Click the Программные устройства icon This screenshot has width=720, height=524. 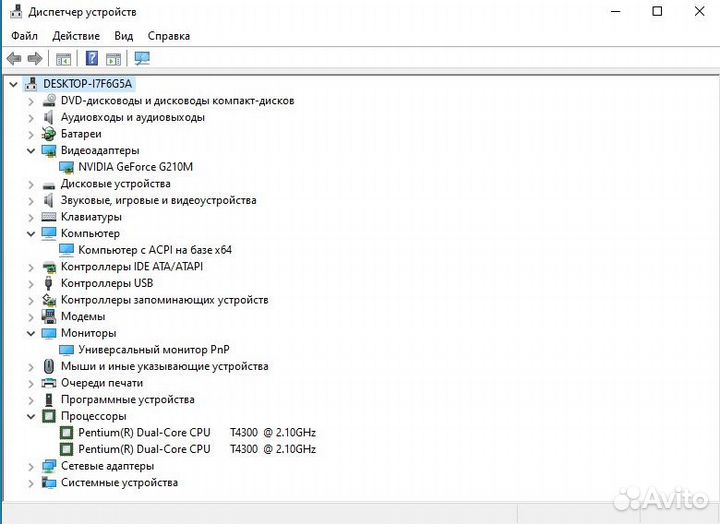tap(49, 400)
